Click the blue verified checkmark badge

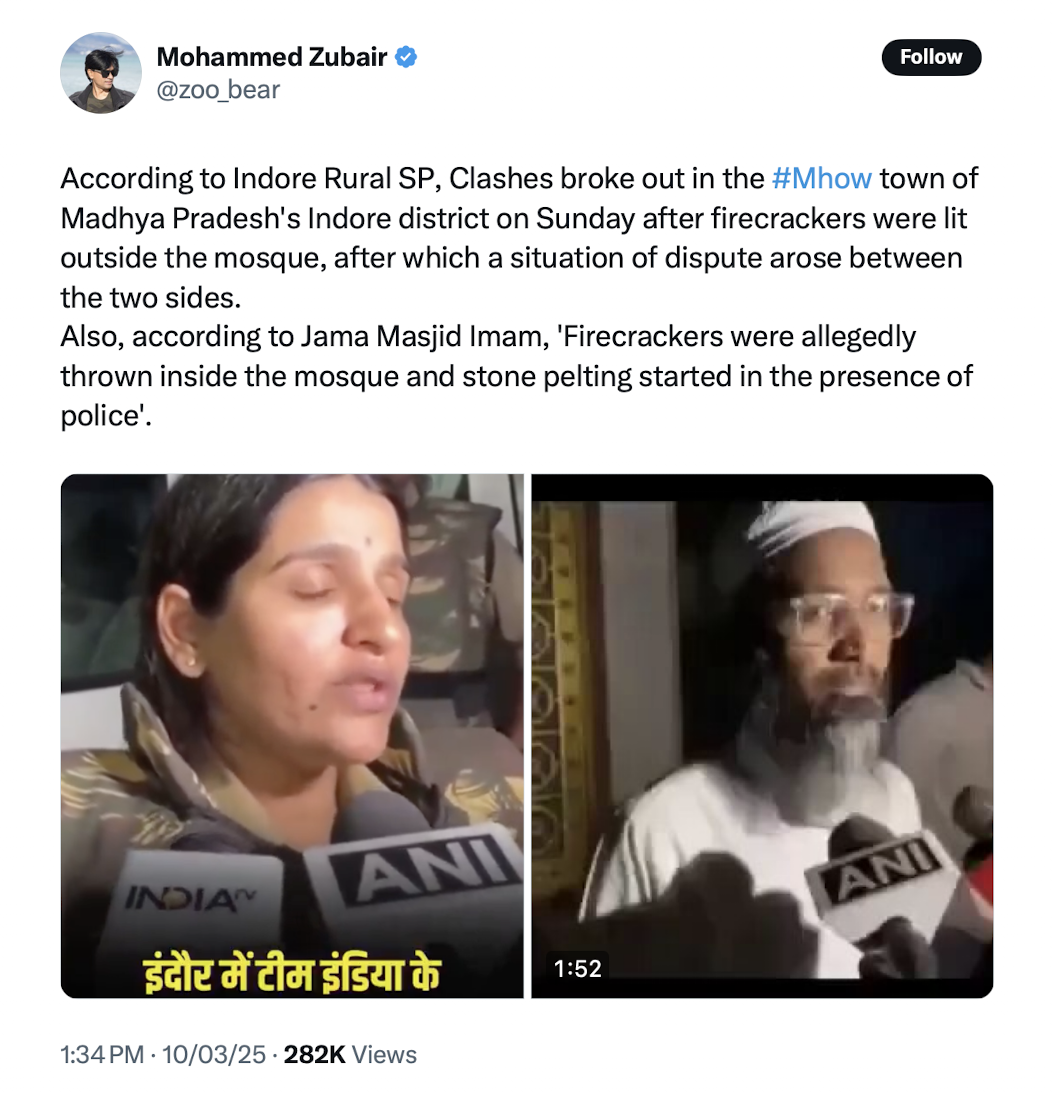(406, 57)
